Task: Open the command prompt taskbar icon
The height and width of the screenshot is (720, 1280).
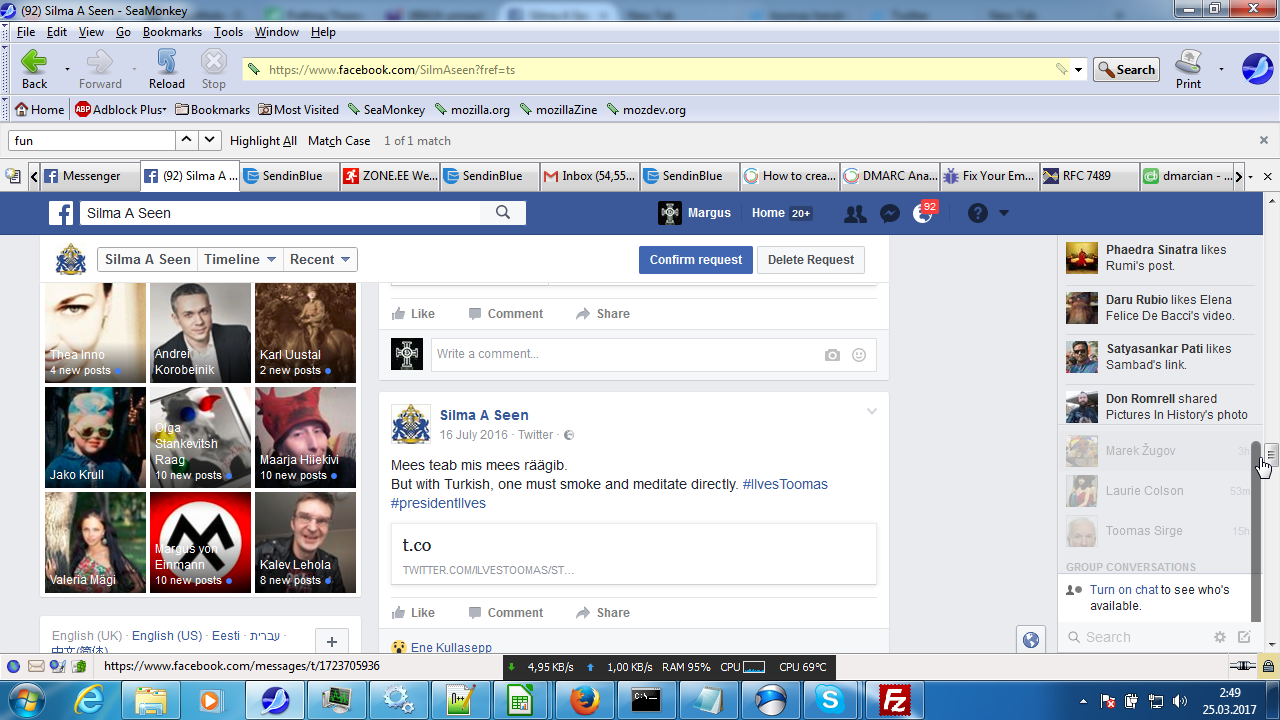Action: point(645,700)
